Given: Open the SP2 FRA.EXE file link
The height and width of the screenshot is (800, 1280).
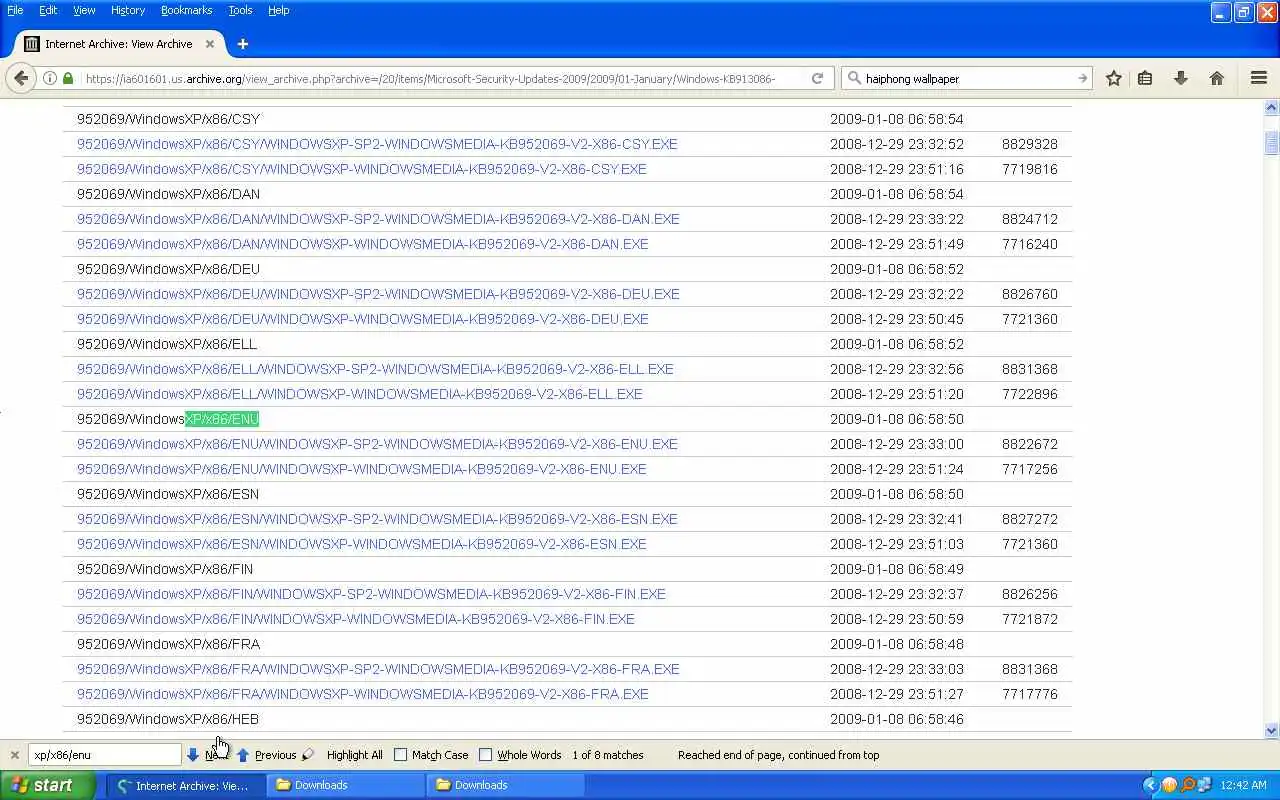Looking at the screenshot, I should point(378,669).
